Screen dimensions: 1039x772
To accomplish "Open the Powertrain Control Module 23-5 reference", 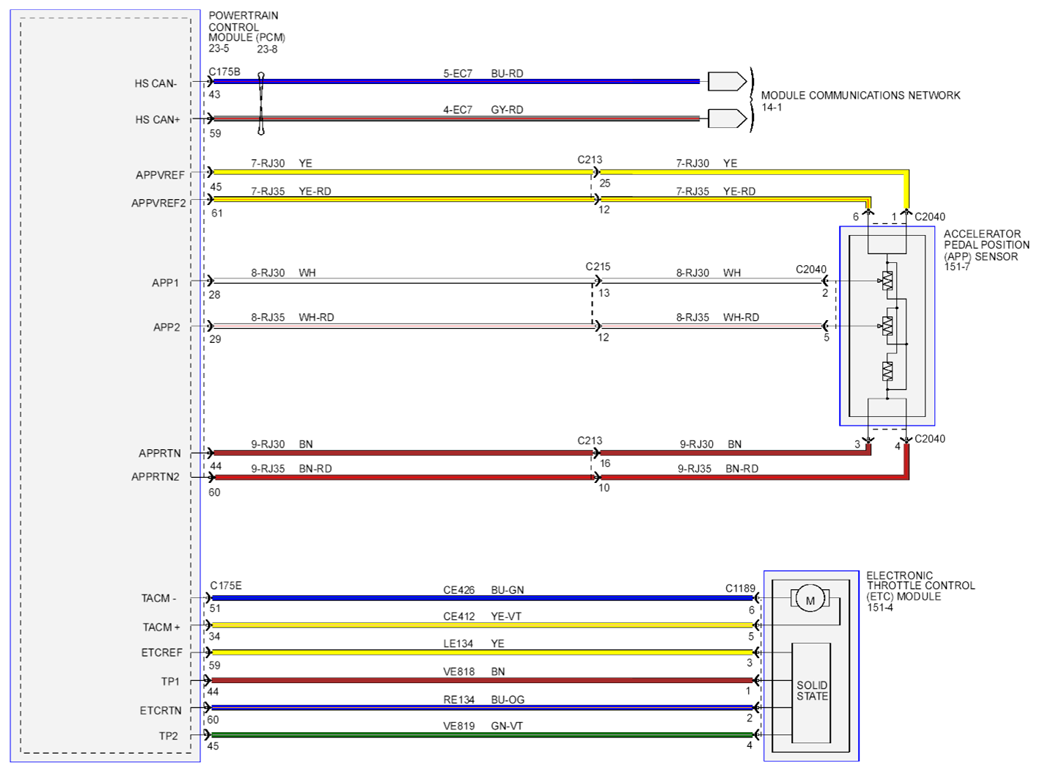I will (x=219, y=48).
